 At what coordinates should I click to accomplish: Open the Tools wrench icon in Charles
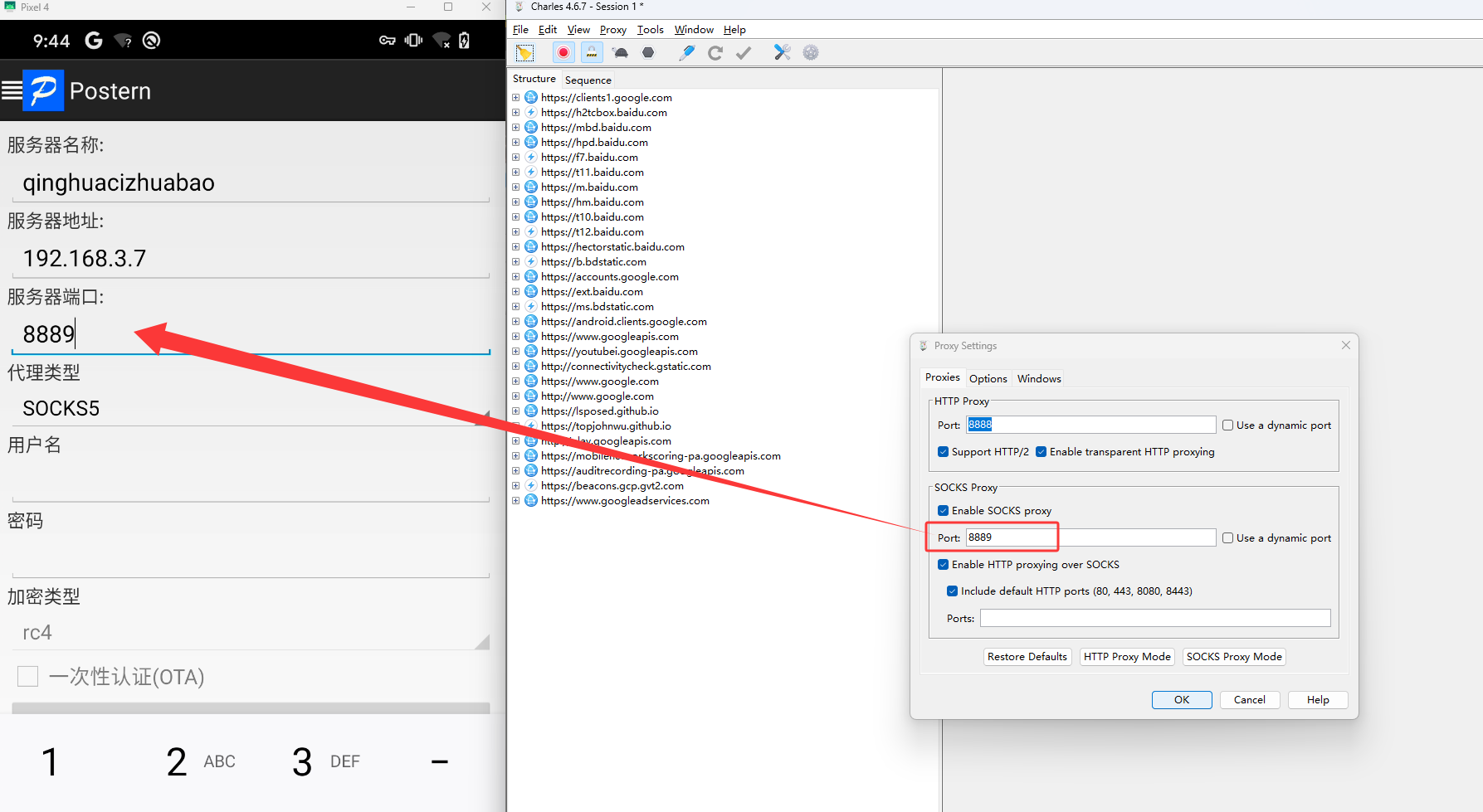click(783, 53)
